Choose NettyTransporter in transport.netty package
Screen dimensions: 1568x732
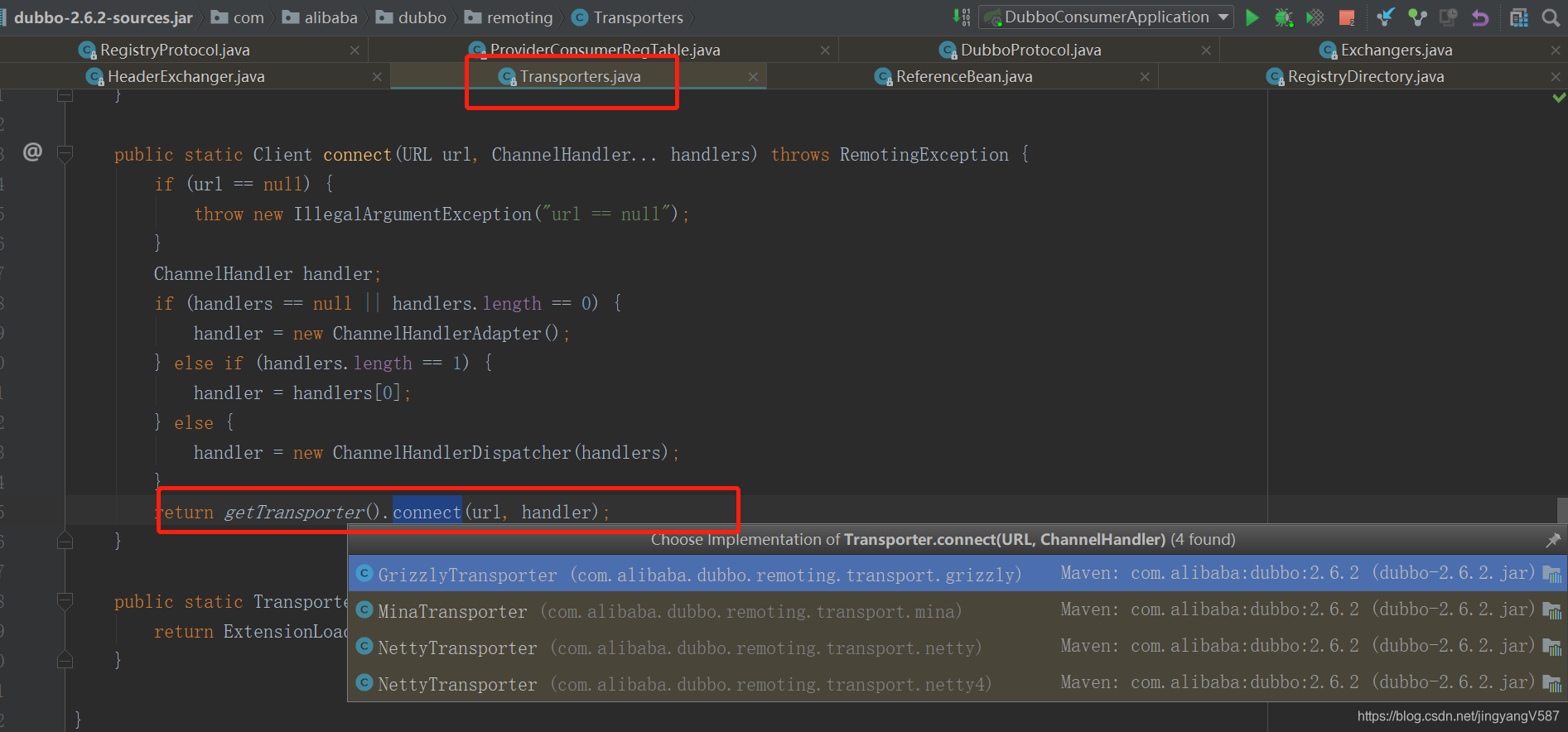coord(958,648)
